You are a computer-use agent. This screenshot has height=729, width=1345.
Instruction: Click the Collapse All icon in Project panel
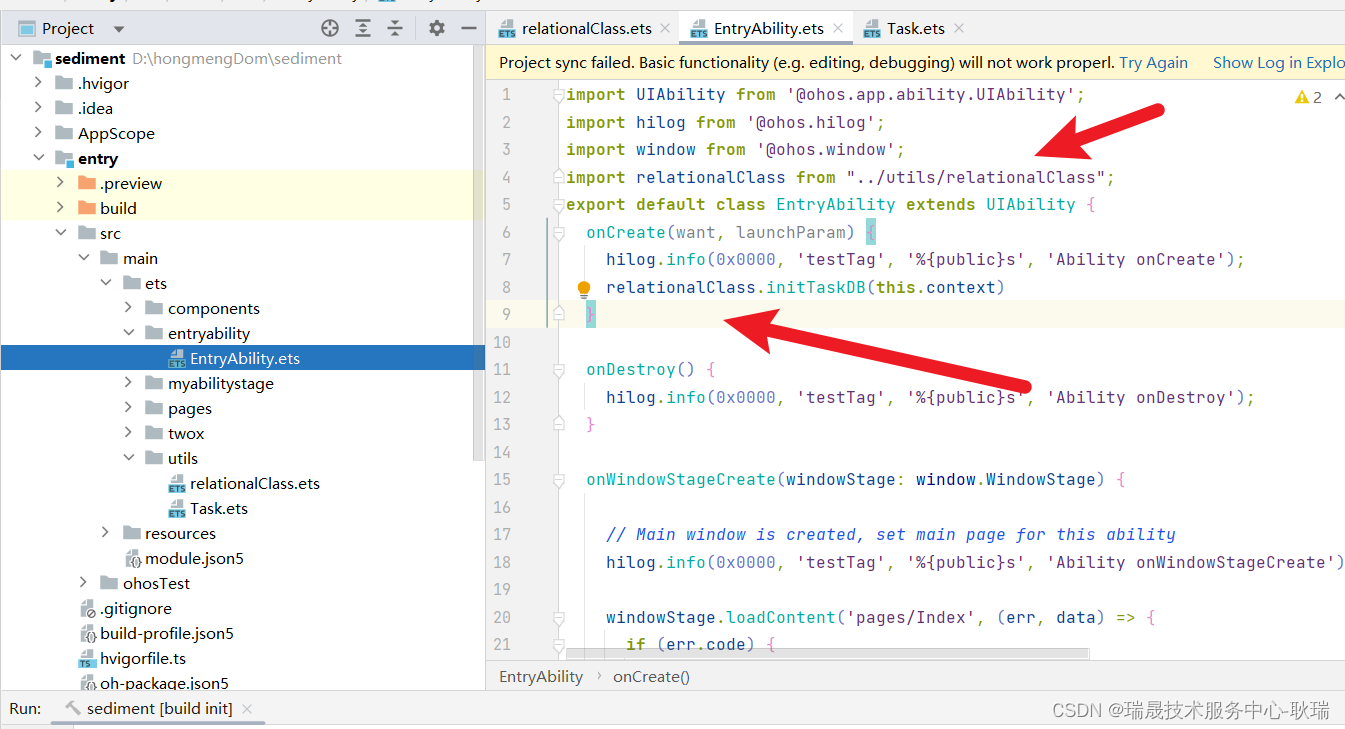click(396, 28)
